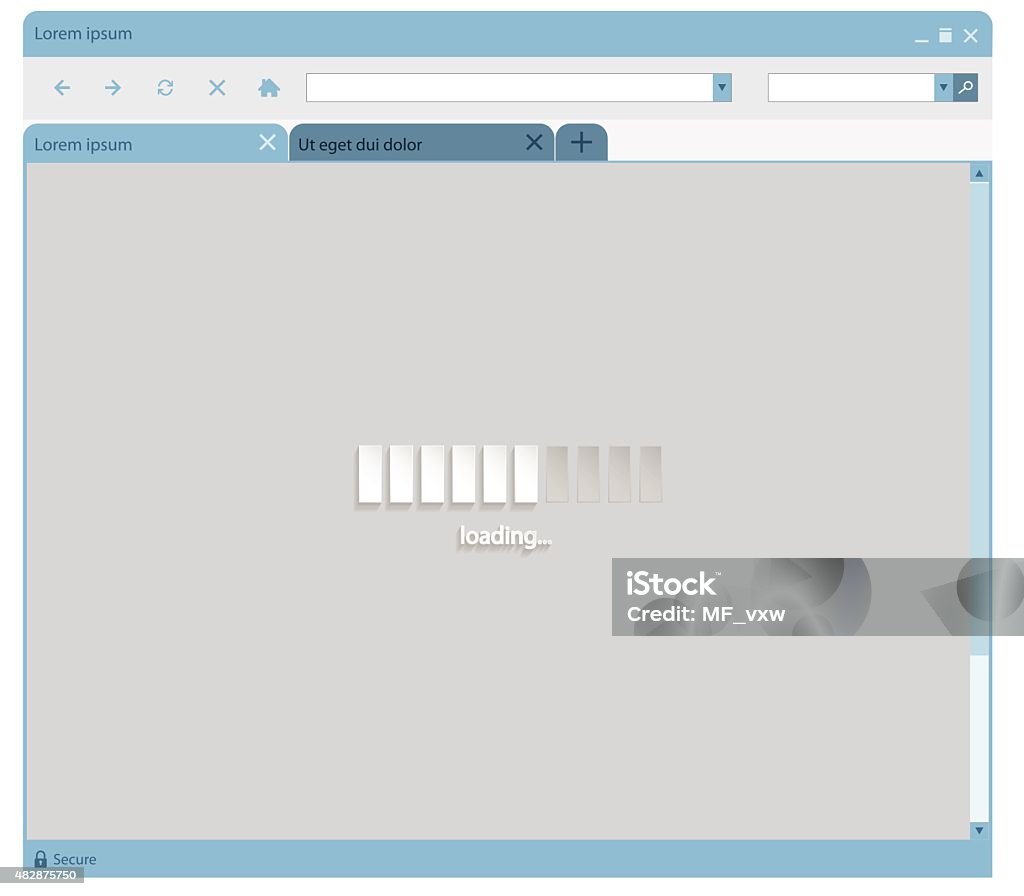Close the Lorem ipsum tab
The height and width of the screenshot is (896, 1024).
[267, 142]
